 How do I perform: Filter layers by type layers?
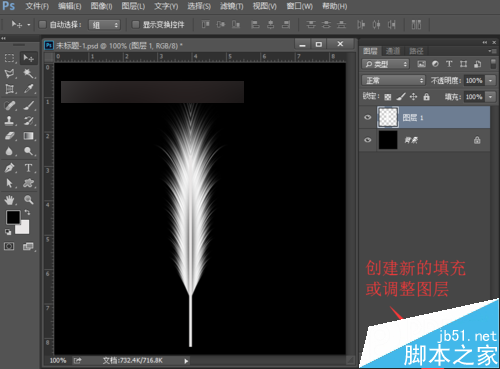pos(449,64)
